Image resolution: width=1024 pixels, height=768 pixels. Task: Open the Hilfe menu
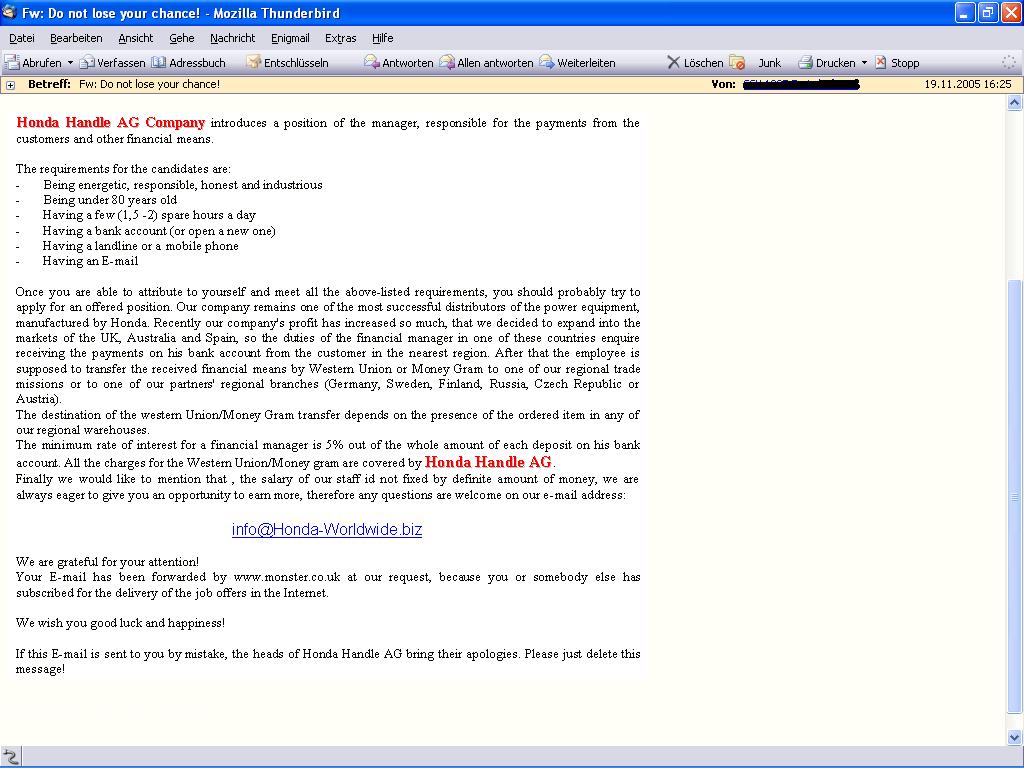point(383,39)
